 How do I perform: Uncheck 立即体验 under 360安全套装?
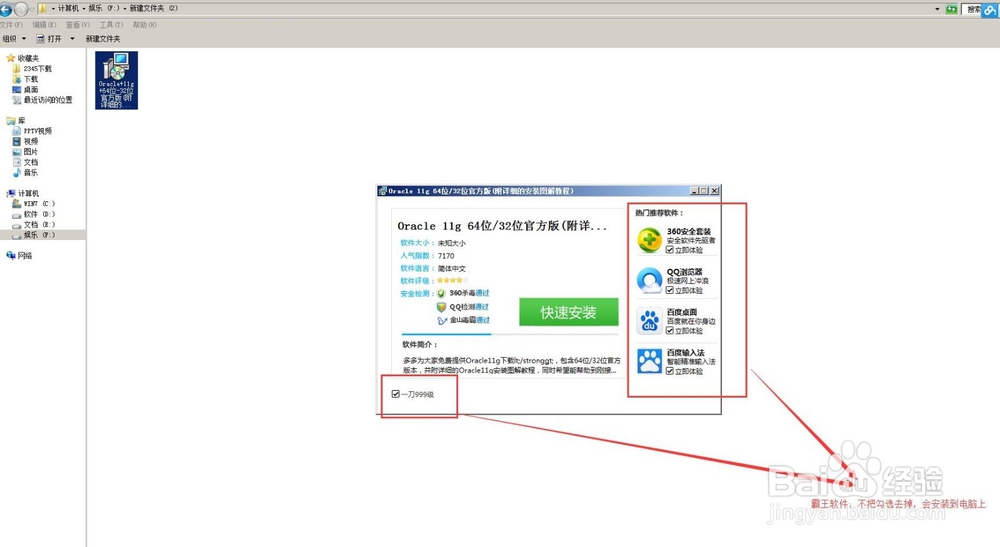coord(670,250)
